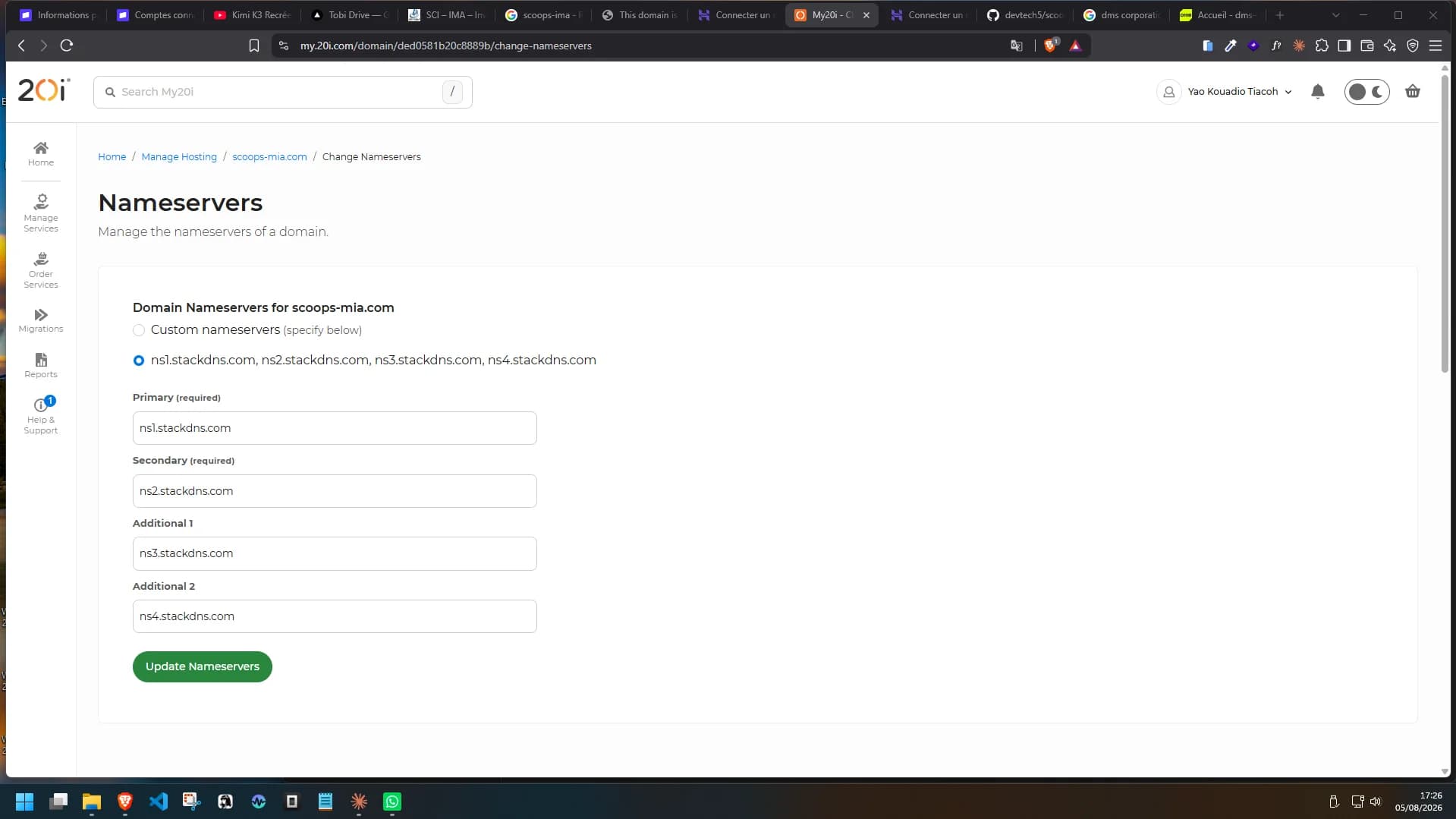Follow the scoops-mia.com breadcrumb link
1456x819 pixels.
(x=269, y=157)
